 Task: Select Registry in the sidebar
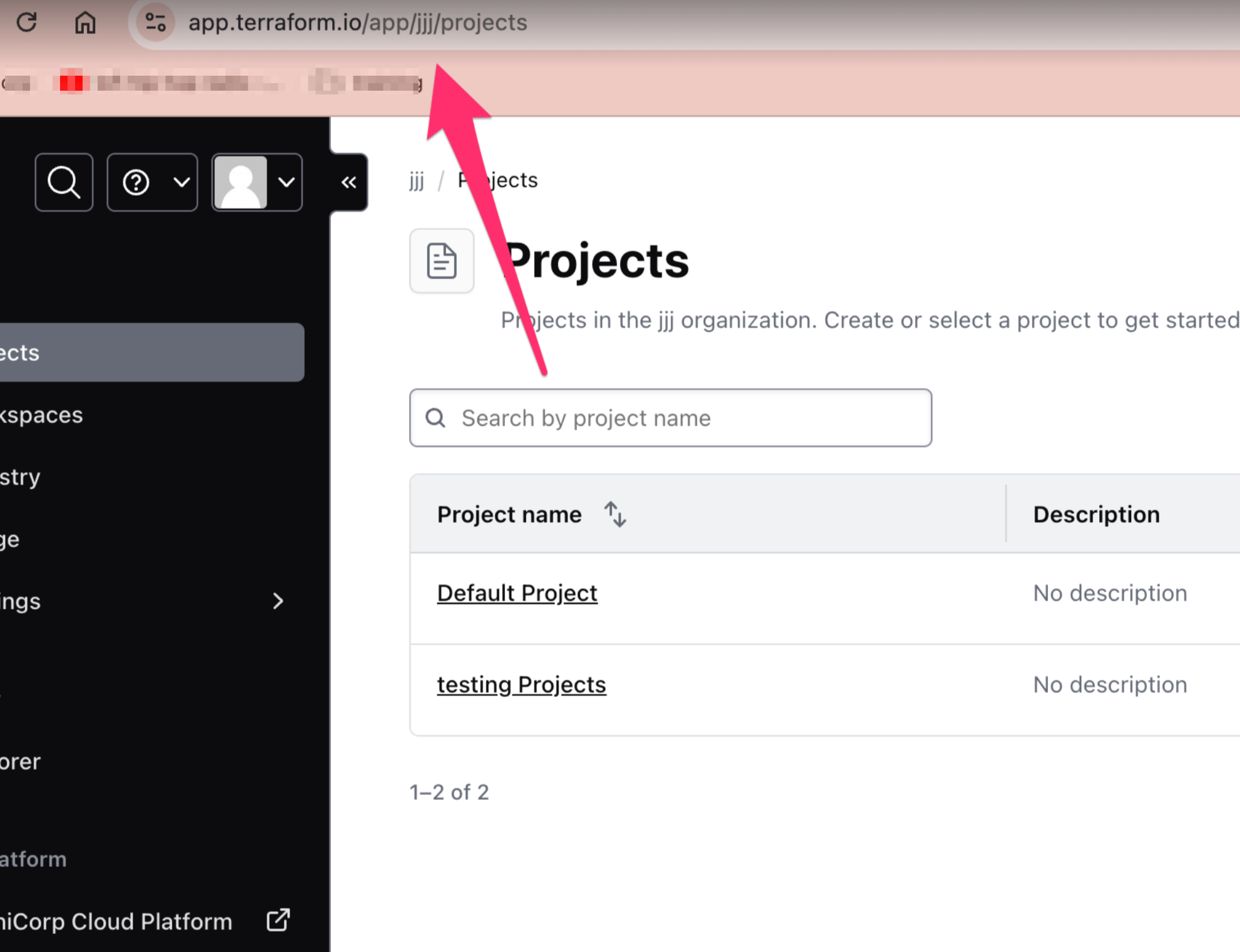point(21,477)
